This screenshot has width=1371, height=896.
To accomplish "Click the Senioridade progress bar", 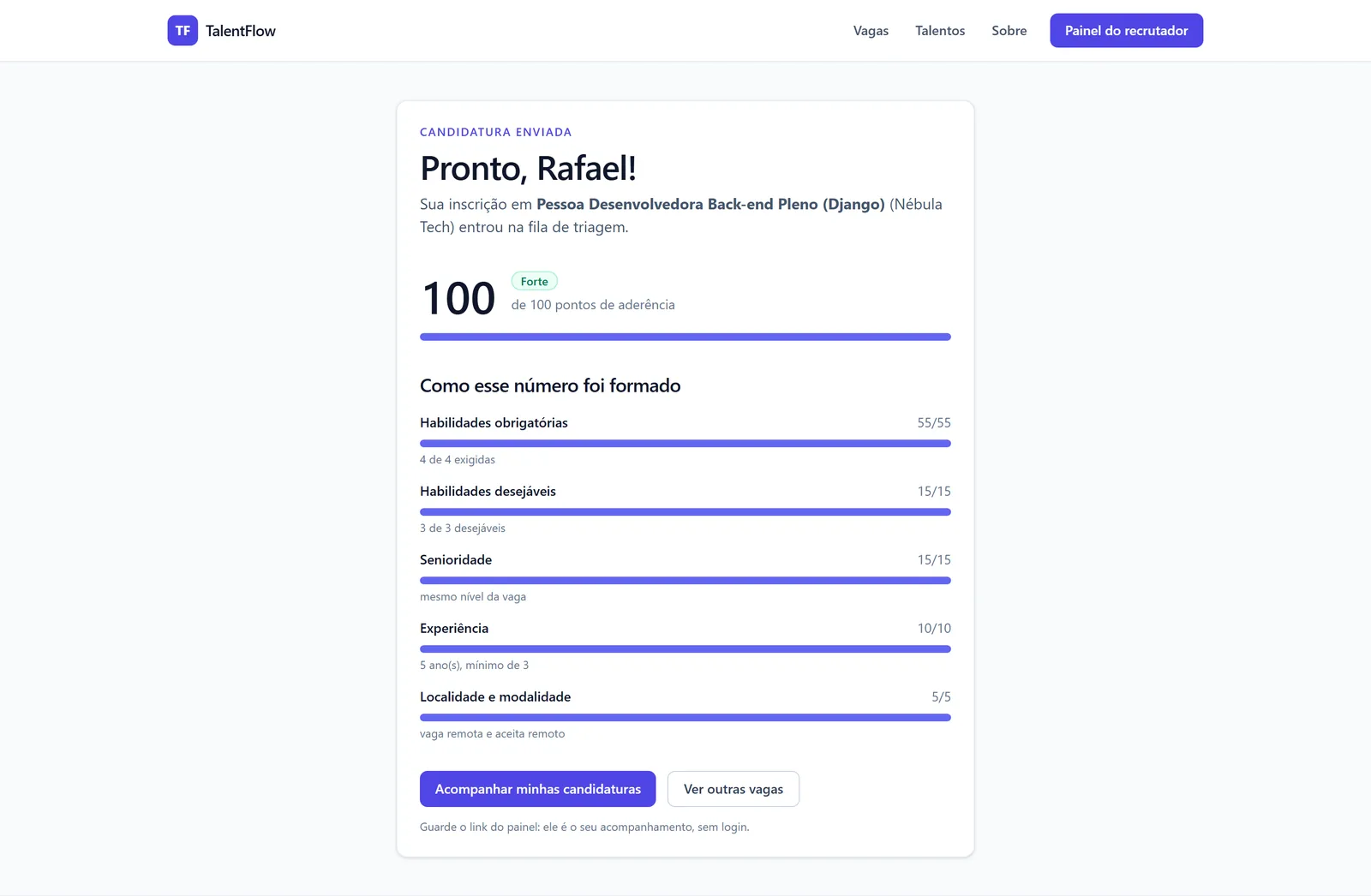I will pos(685,580).
